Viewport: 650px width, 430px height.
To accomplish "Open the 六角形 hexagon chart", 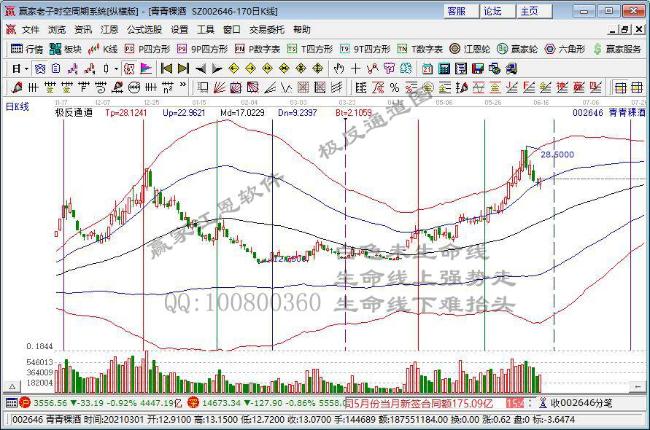I will [x=565, y=49].
